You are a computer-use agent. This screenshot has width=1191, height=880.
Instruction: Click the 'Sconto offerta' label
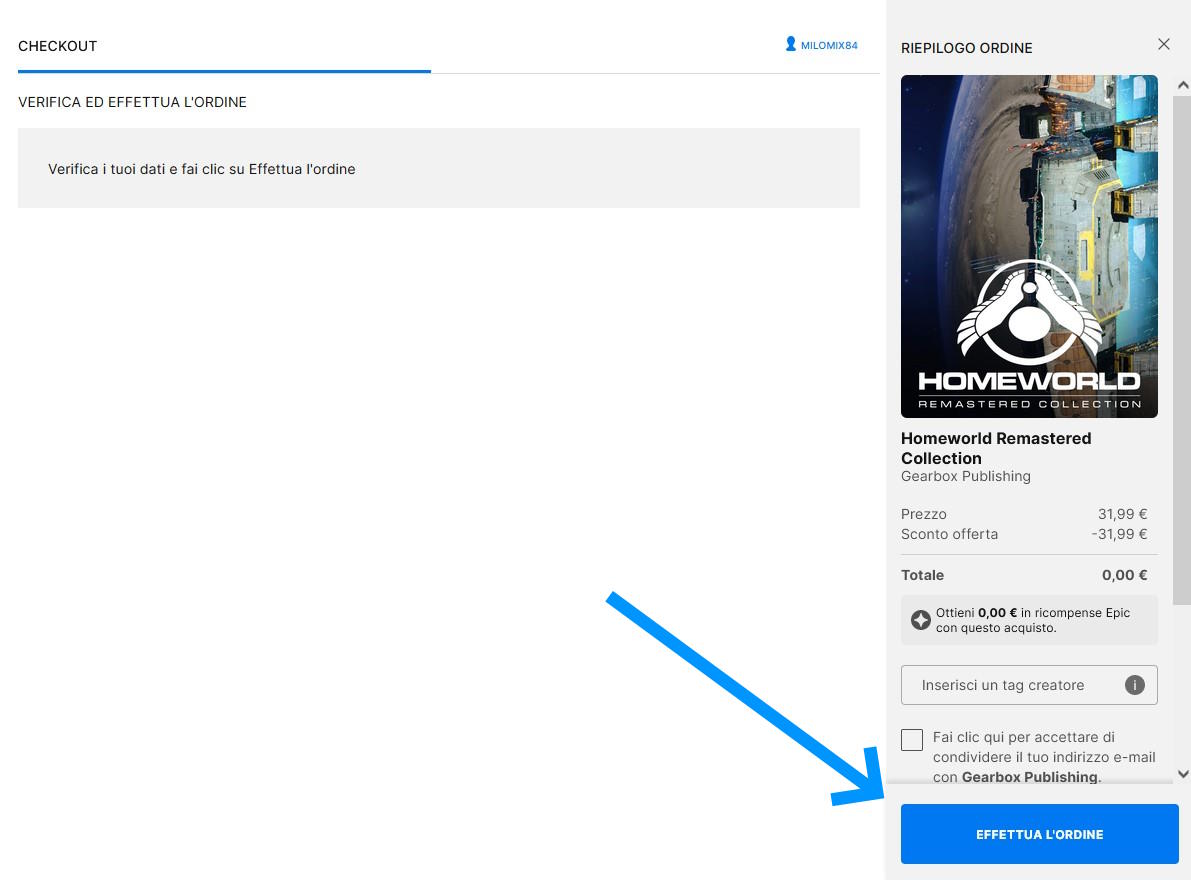click(x=949, y=534)
